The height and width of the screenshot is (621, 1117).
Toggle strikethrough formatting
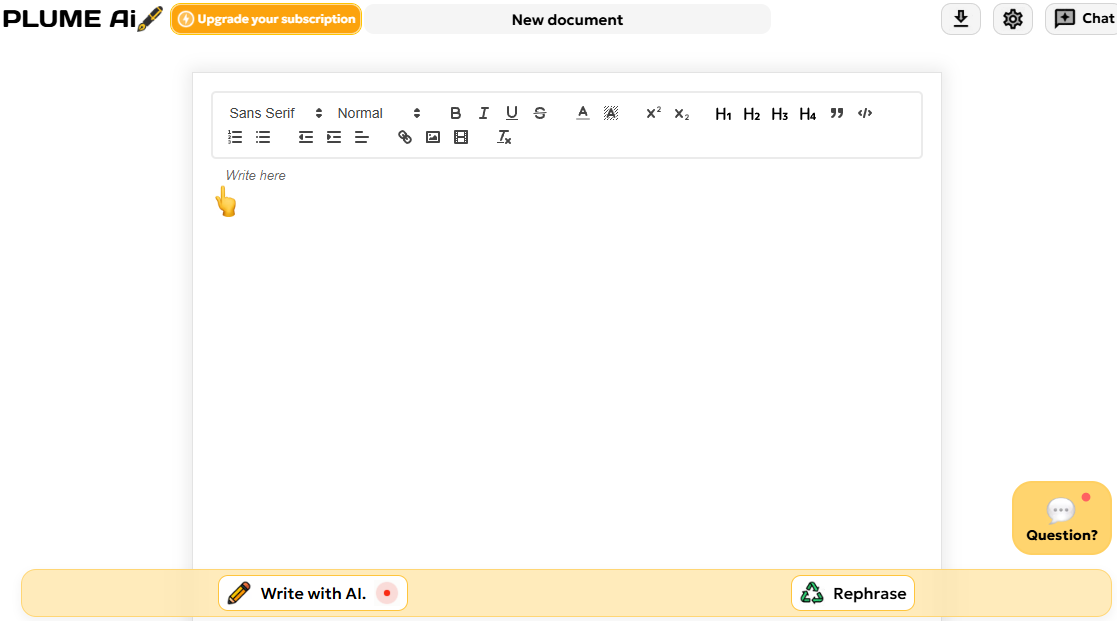pyautogui.click(x=540, y=113)
